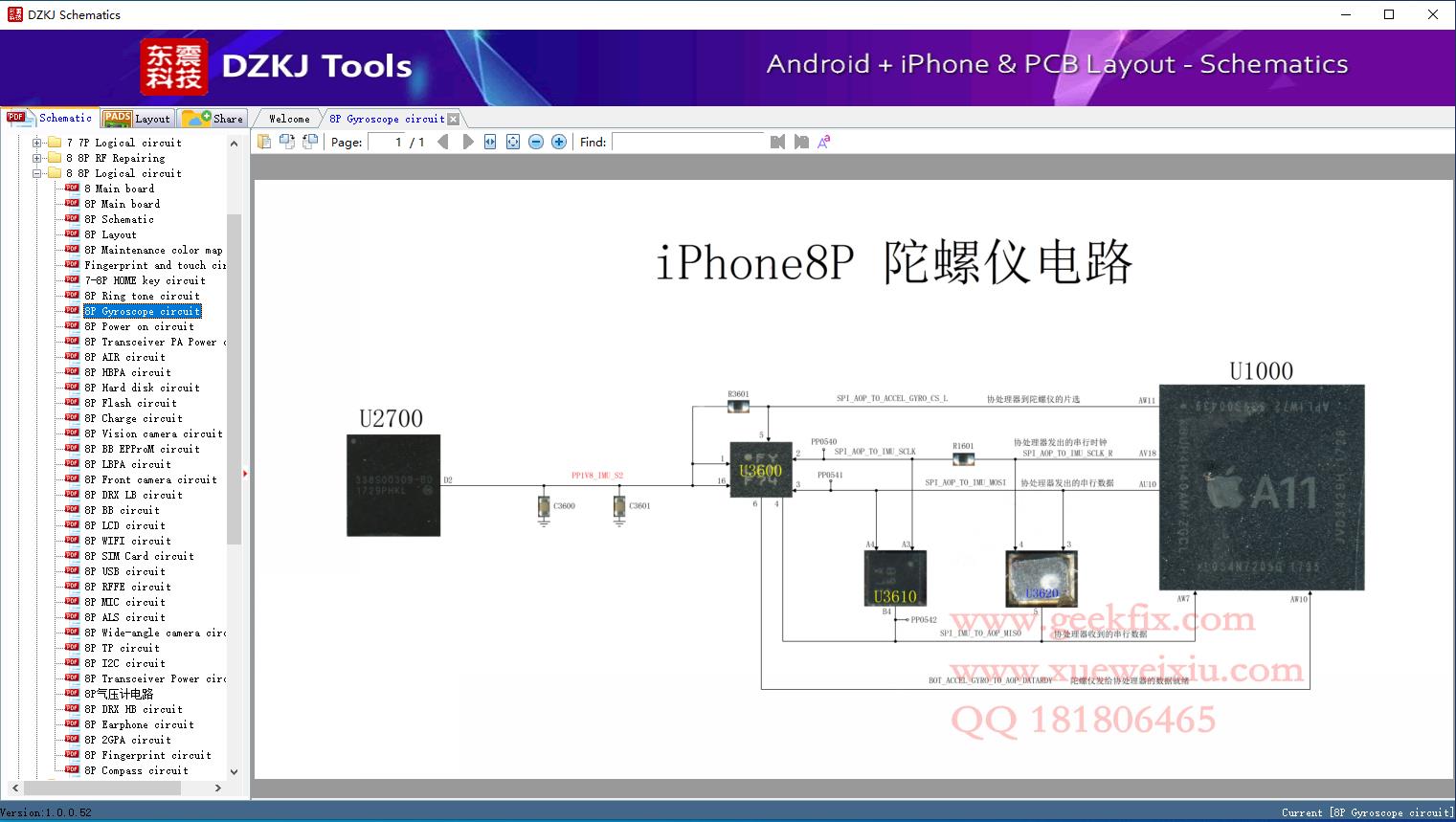Click the tree's vertical scrollbar thumb

coord(234,378)
